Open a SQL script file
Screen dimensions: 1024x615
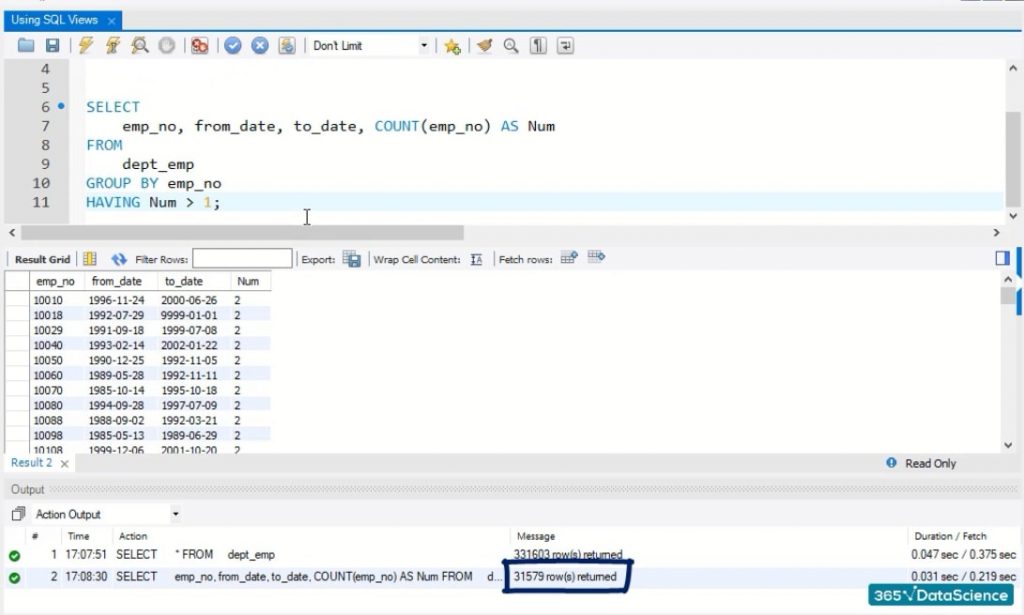tap(26, 46)
